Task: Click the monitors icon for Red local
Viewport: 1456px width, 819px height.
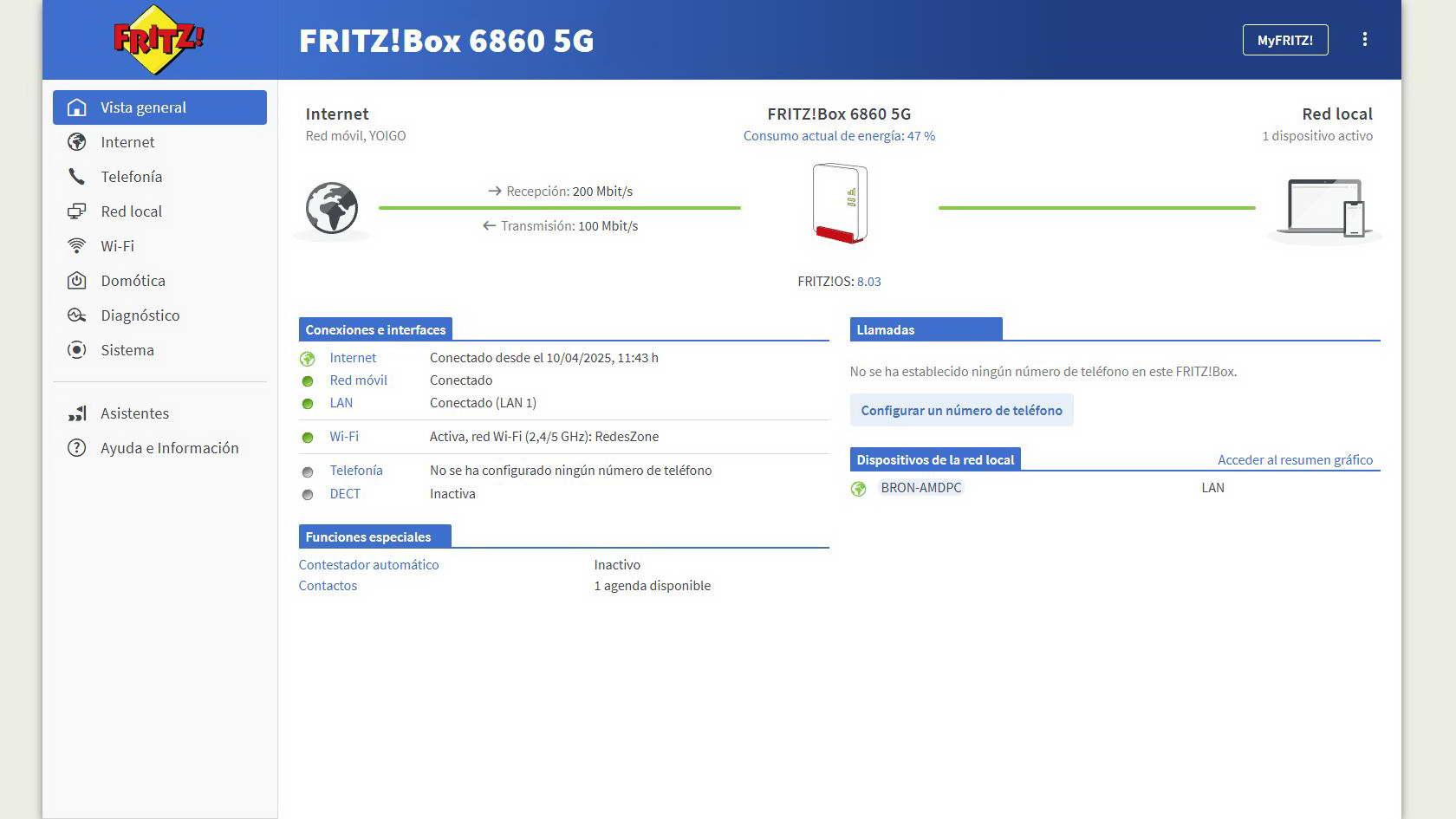Action: point(77,211)
